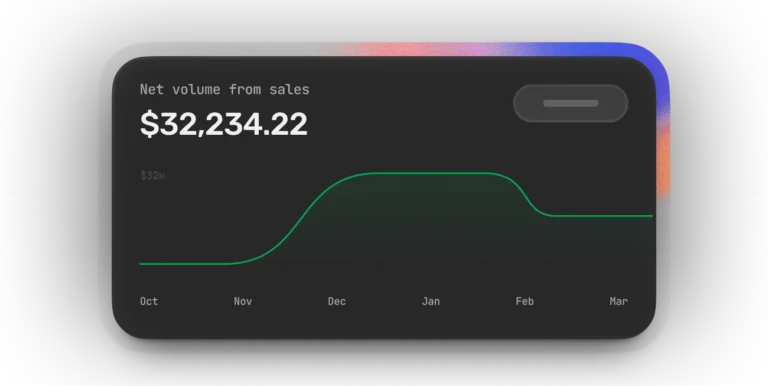Click the plateau peak of the green line

click(431, 173)
